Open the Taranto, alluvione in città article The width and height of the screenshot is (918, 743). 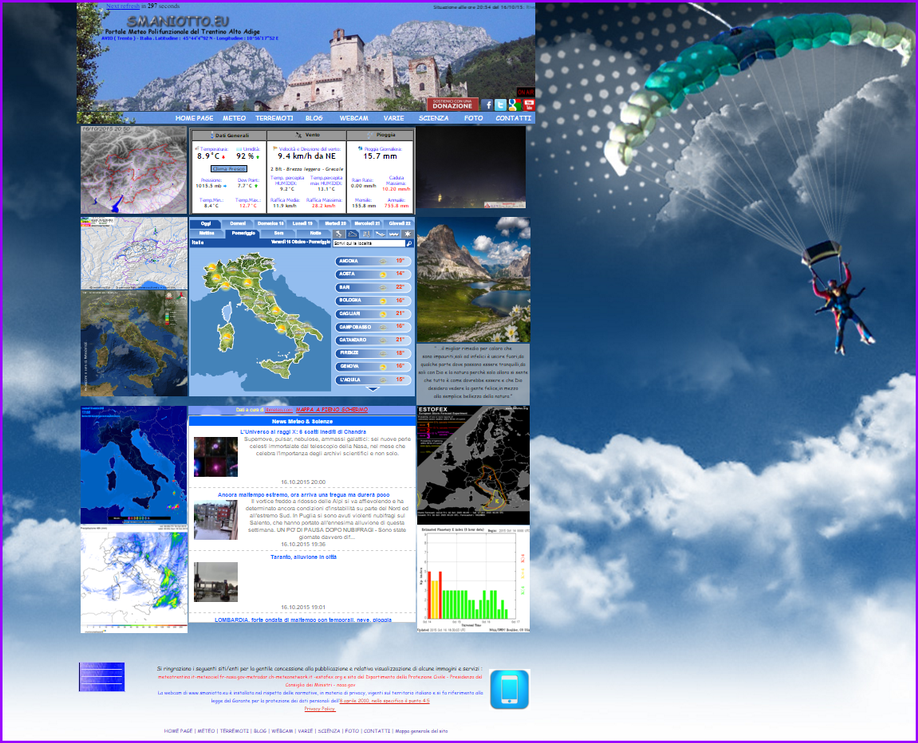pyautogui.click(x=303, y=557)
